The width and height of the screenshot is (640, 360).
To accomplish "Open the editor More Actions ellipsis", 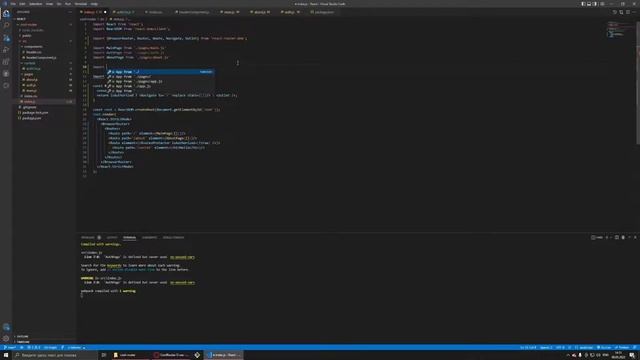I will tap(634, 12).
